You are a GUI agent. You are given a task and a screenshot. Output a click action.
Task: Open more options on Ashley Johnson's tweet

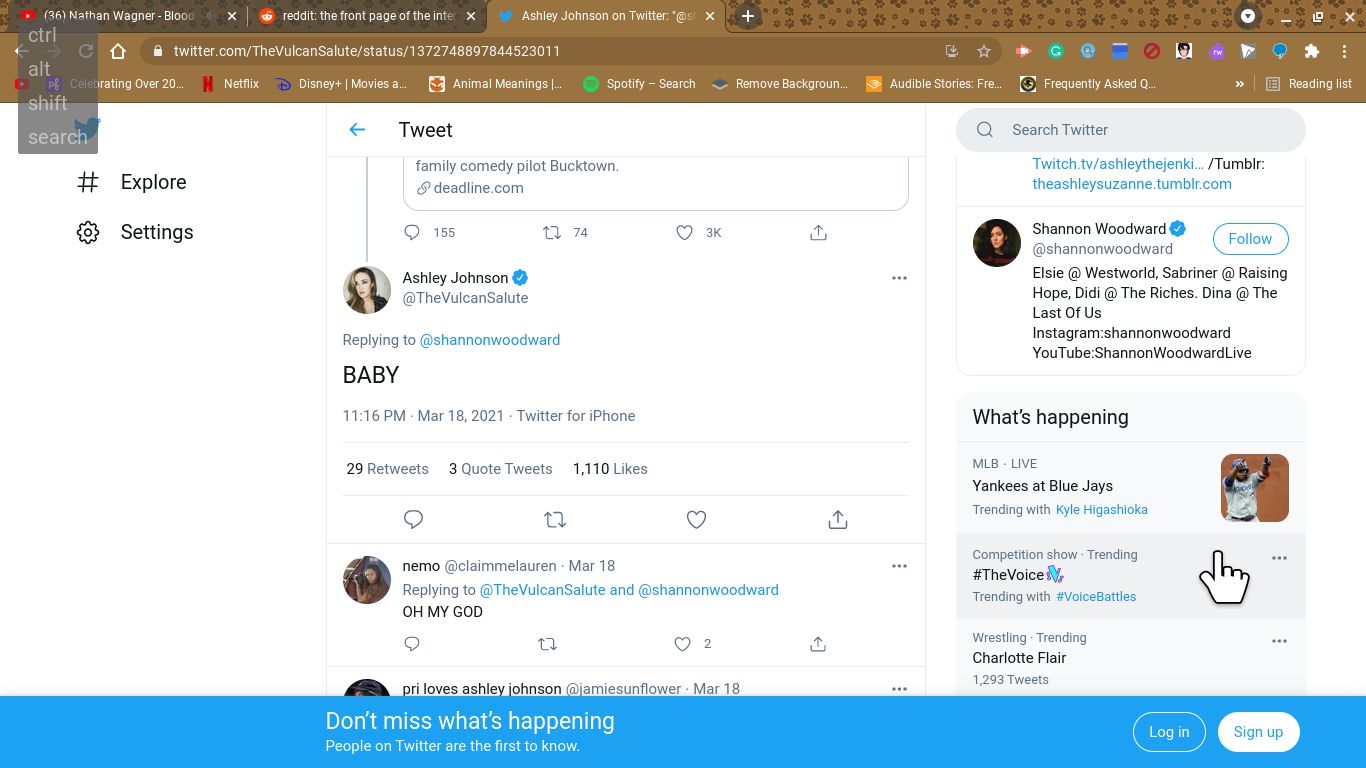click(x=899, y=278)
